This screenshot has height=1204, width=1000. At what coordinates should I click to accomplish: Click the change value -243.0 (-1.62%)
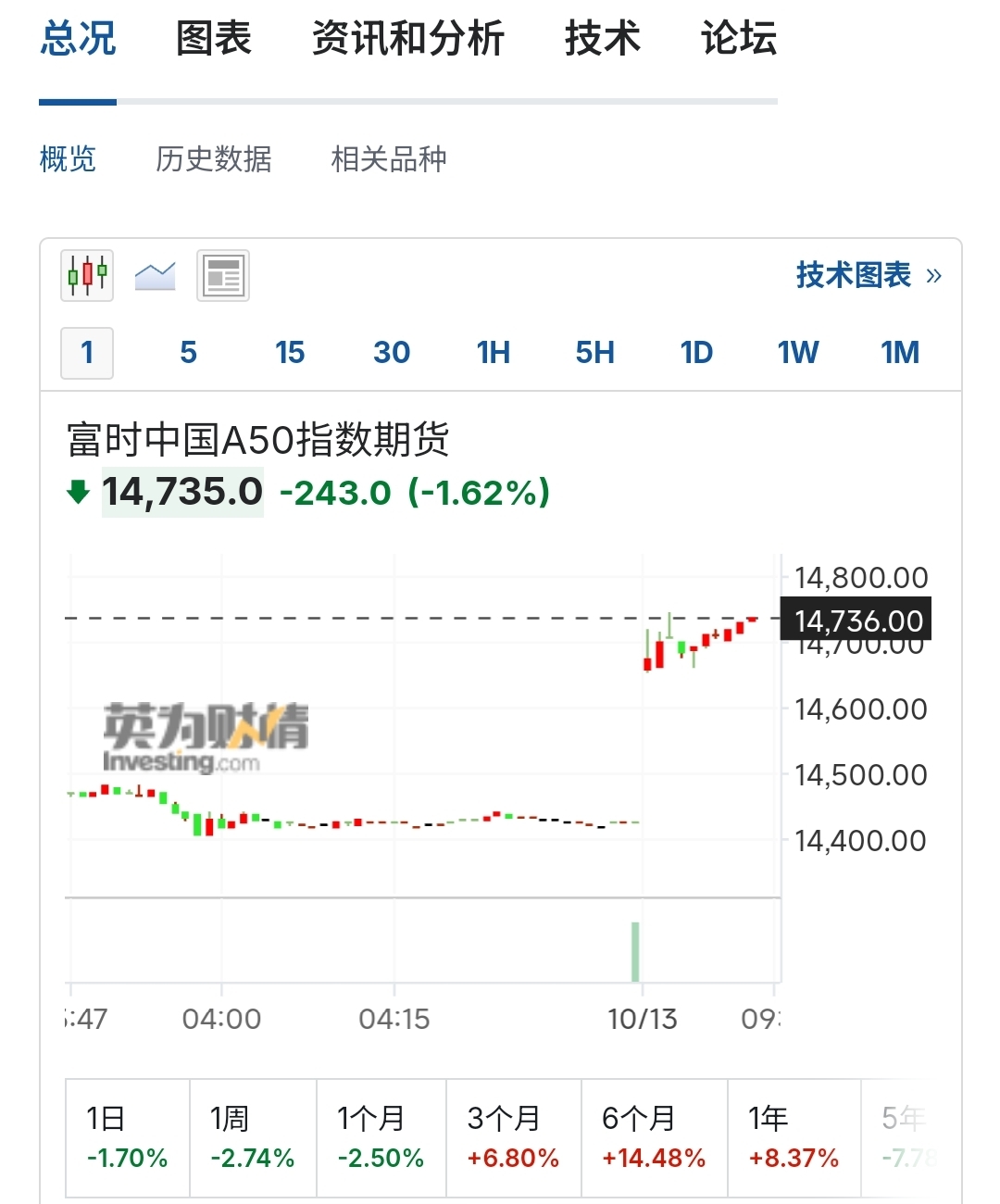(415, 493)
